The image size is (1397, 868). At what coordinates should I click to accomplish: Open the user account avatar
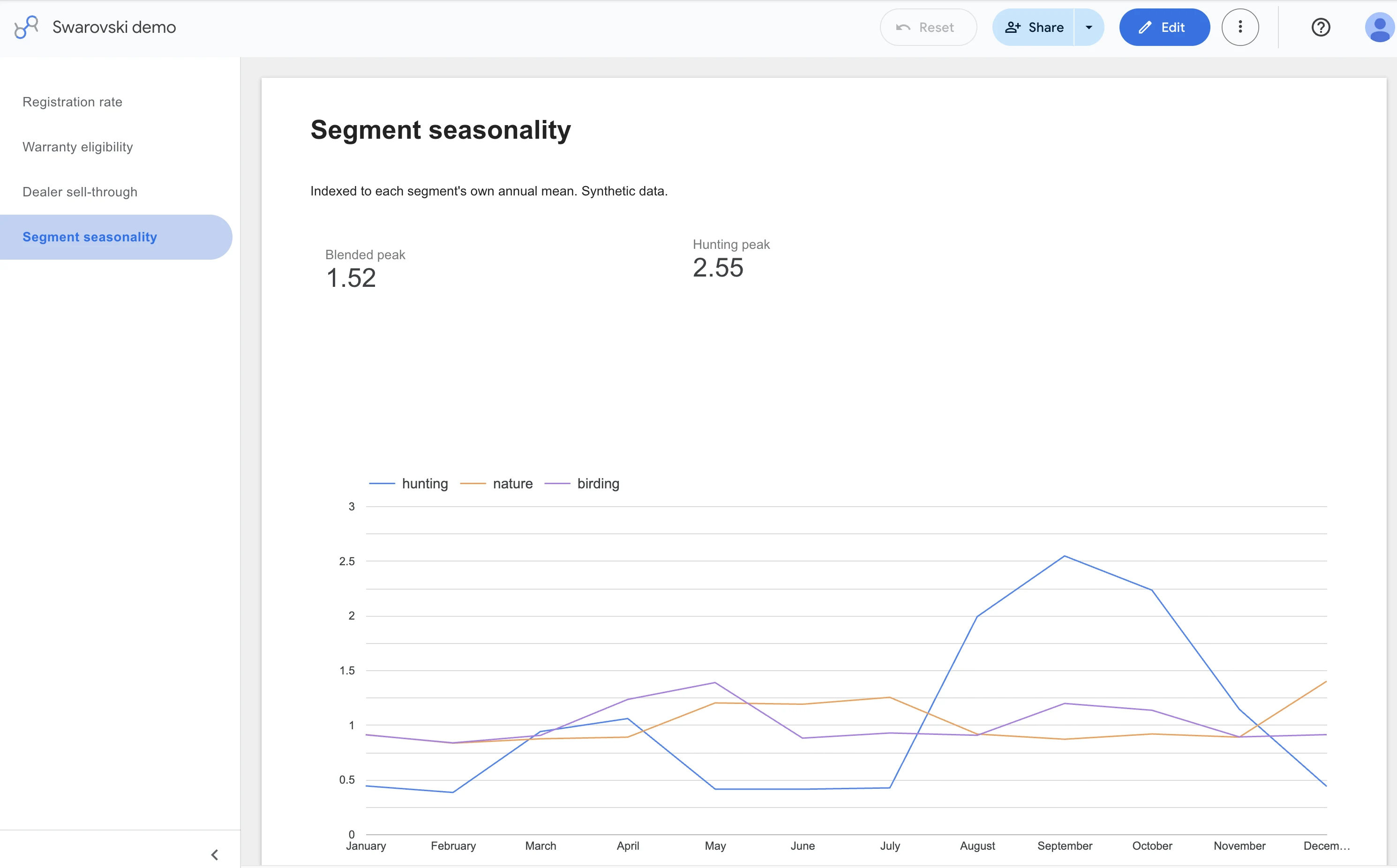(1379, 28)
